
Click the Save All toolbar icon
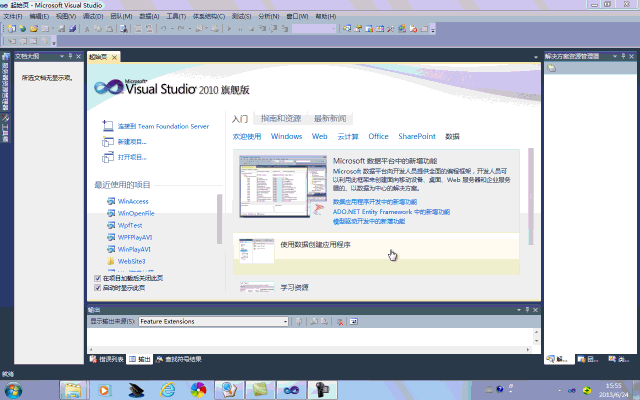(x=73, y=29)
